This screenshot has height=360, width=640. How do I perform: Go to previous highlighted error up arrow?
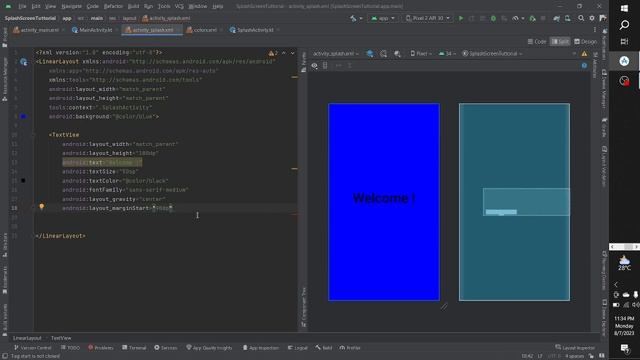tap(284, 53)
